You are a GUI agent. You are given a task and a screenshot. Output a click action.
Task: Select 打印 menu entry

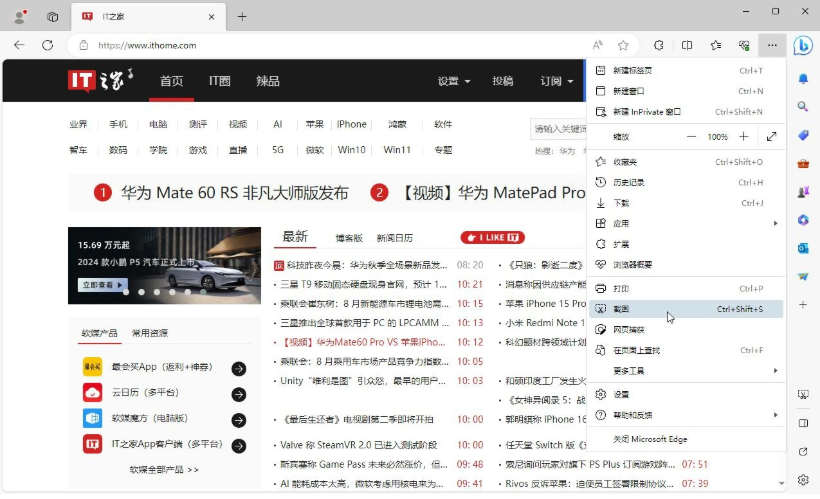tap(686, 289)
